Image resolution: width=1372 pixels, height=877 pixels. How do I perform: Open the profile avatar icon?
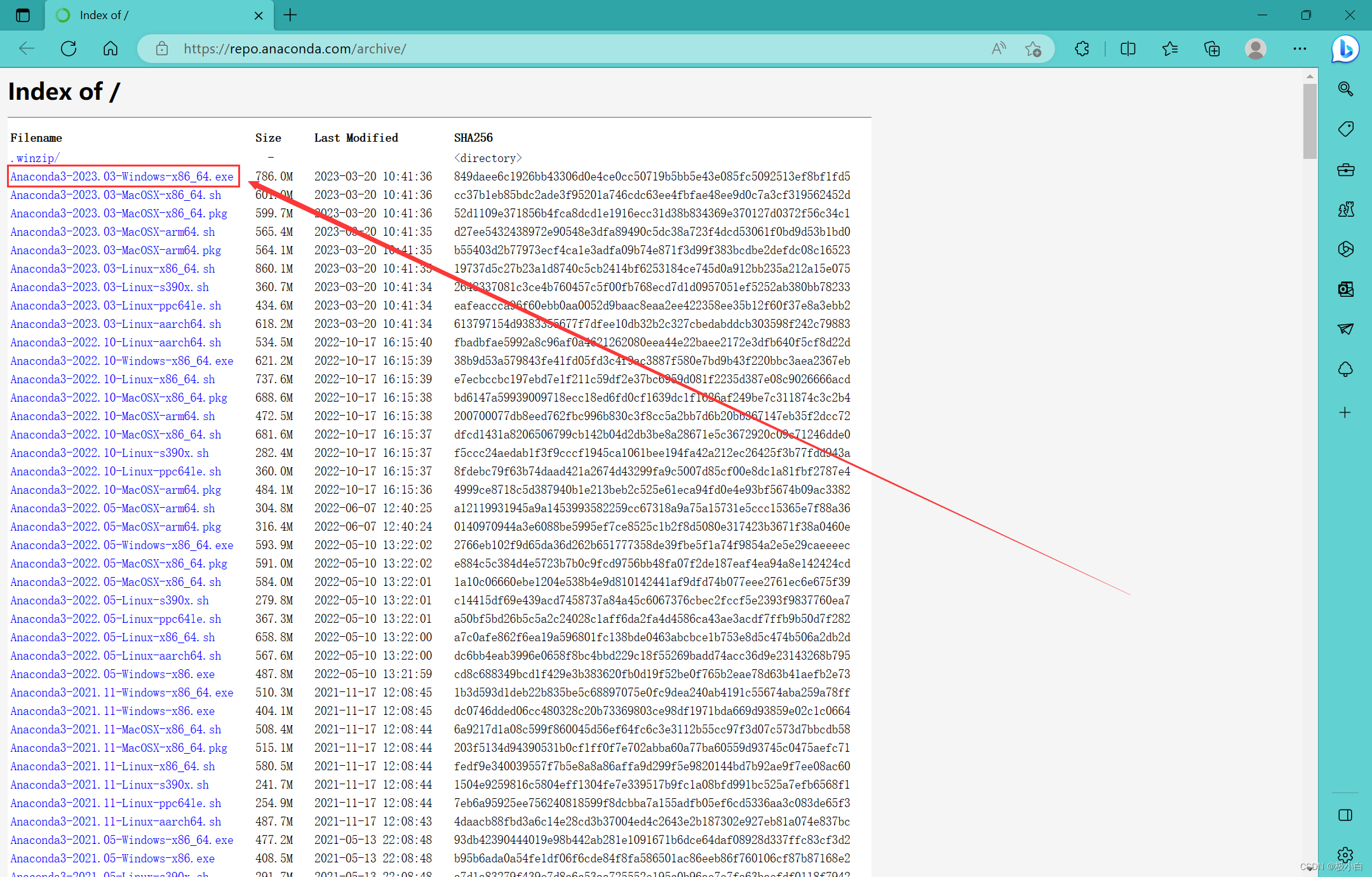pos(1256,49)
